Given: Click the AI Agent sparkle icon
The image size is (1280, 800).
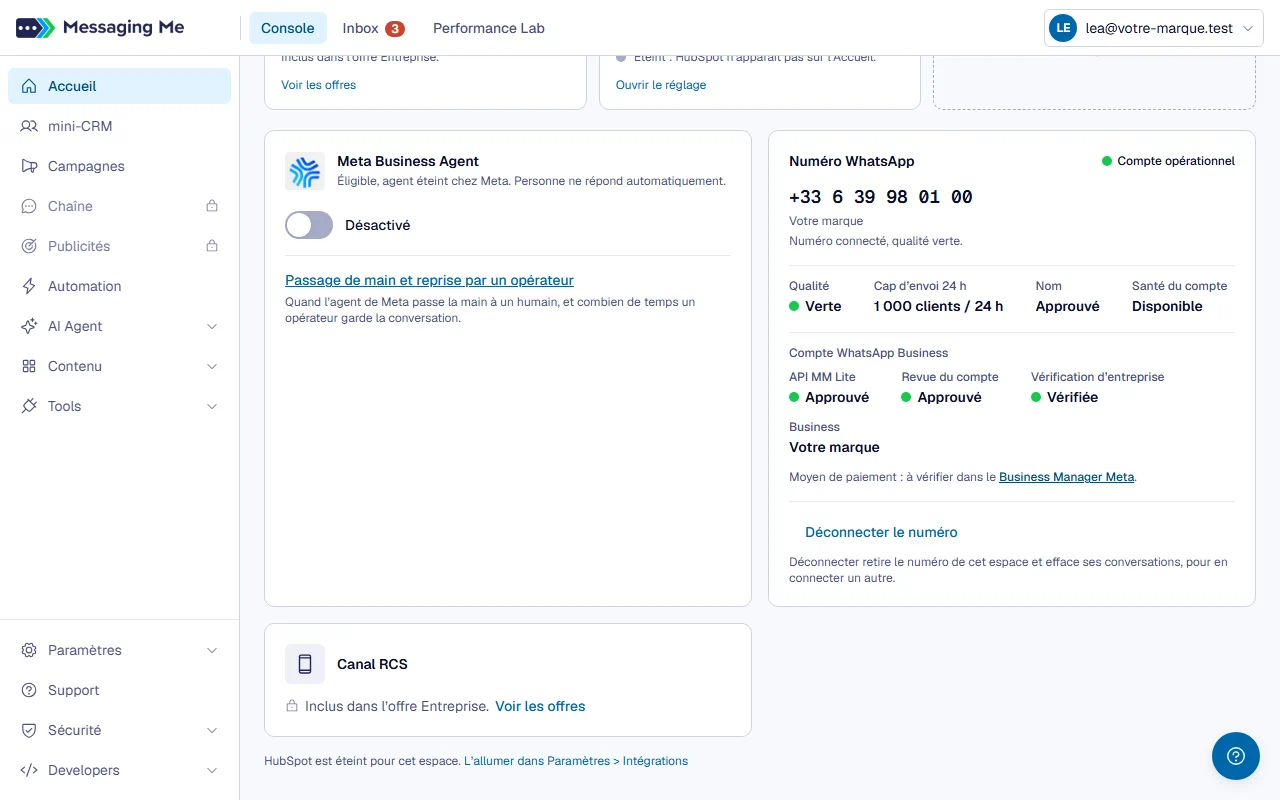Looking at the screenshot, I should [x=29, y=326].
